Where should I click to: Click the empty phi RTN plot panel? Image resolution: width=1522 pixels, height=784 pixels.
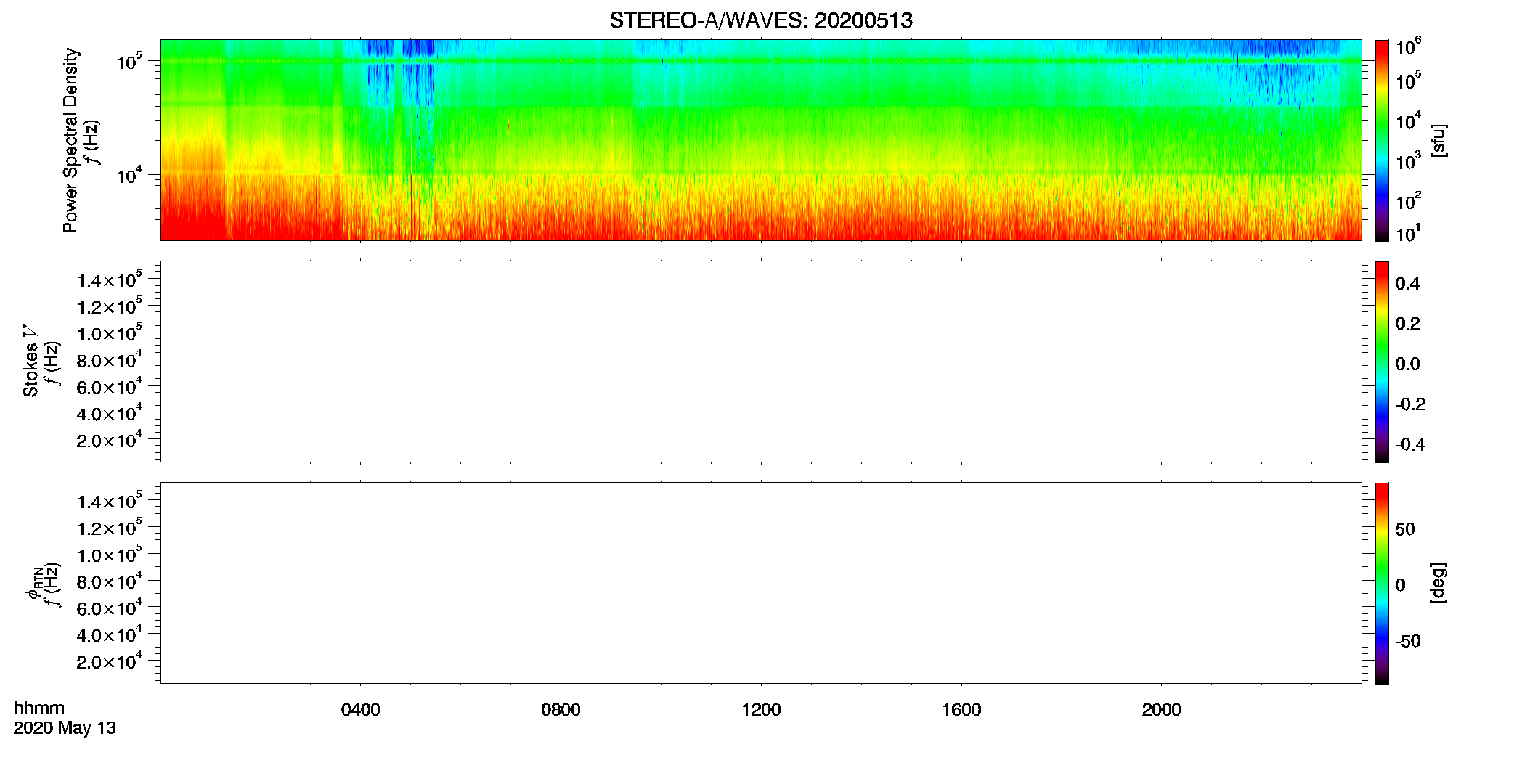[761, 583]
